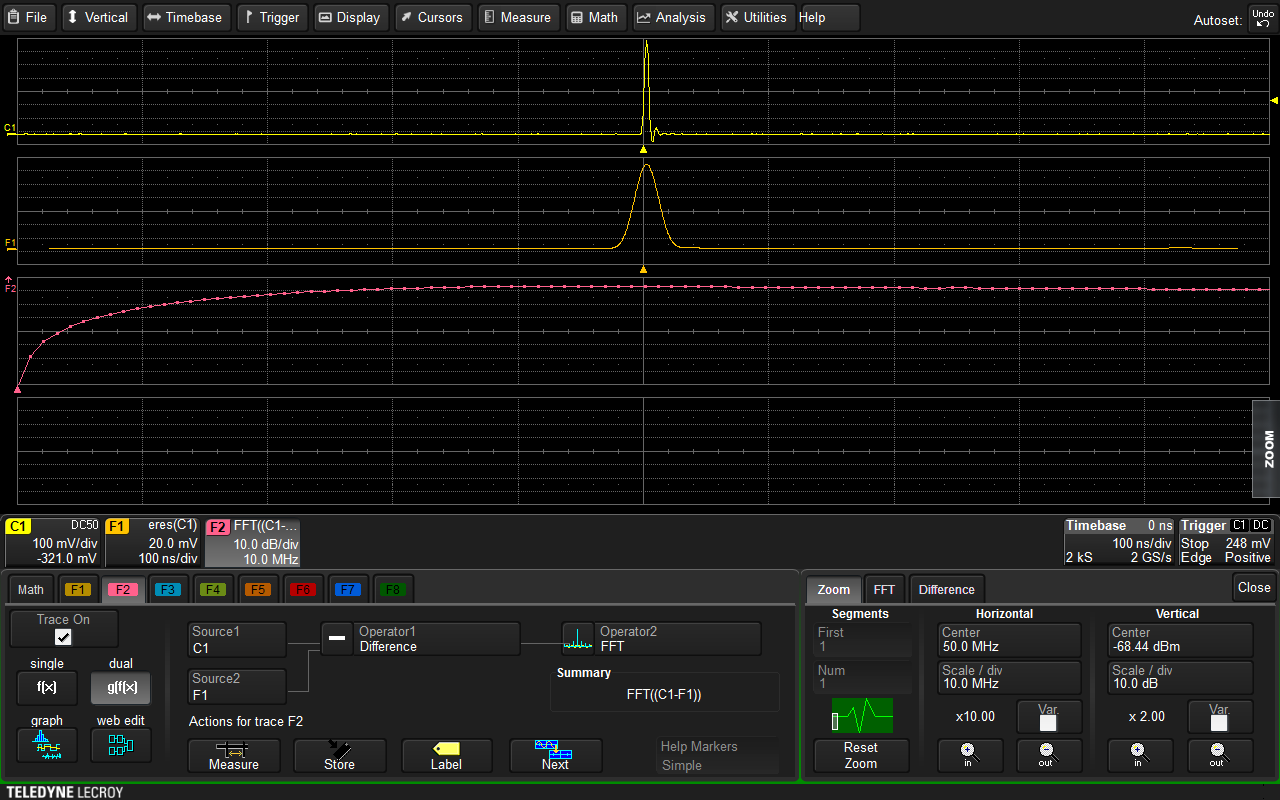Switch to the F1 math tab
This screenshot has width=1280, height=800.
tap(78, 589)
